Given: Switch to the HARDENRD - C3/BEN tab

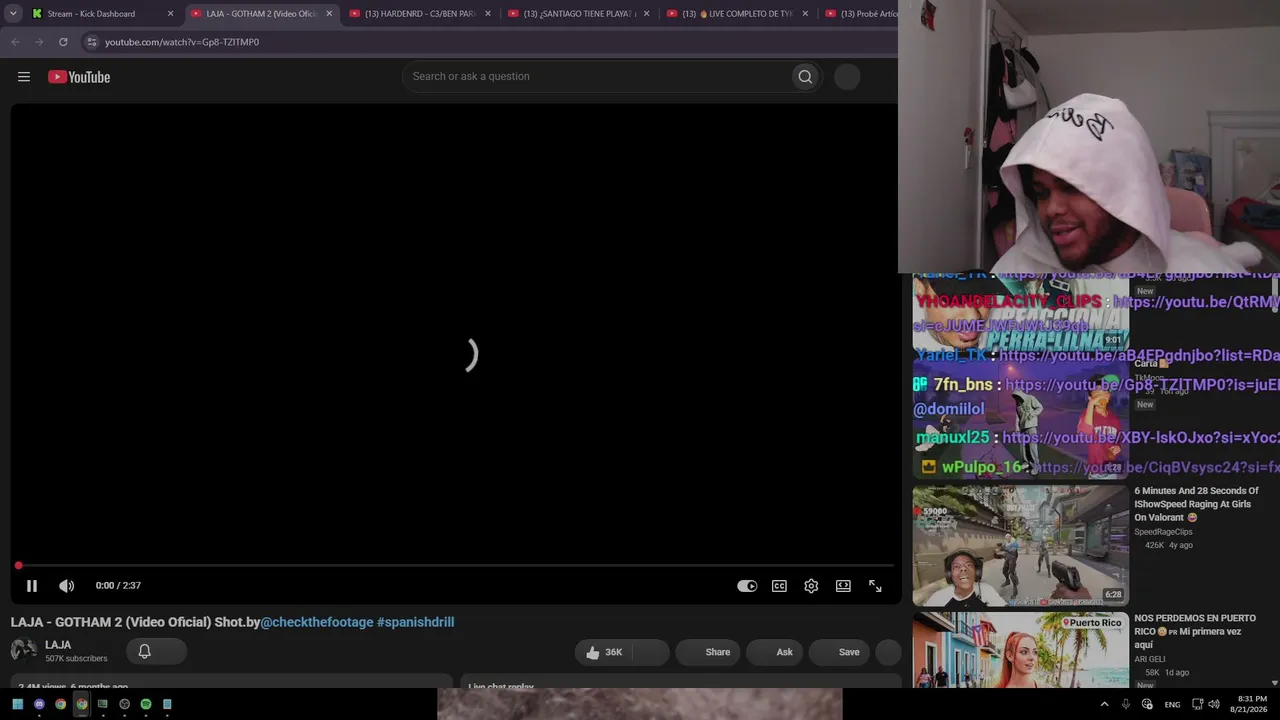Looking at the screenshot, I should tap(420, 14).
